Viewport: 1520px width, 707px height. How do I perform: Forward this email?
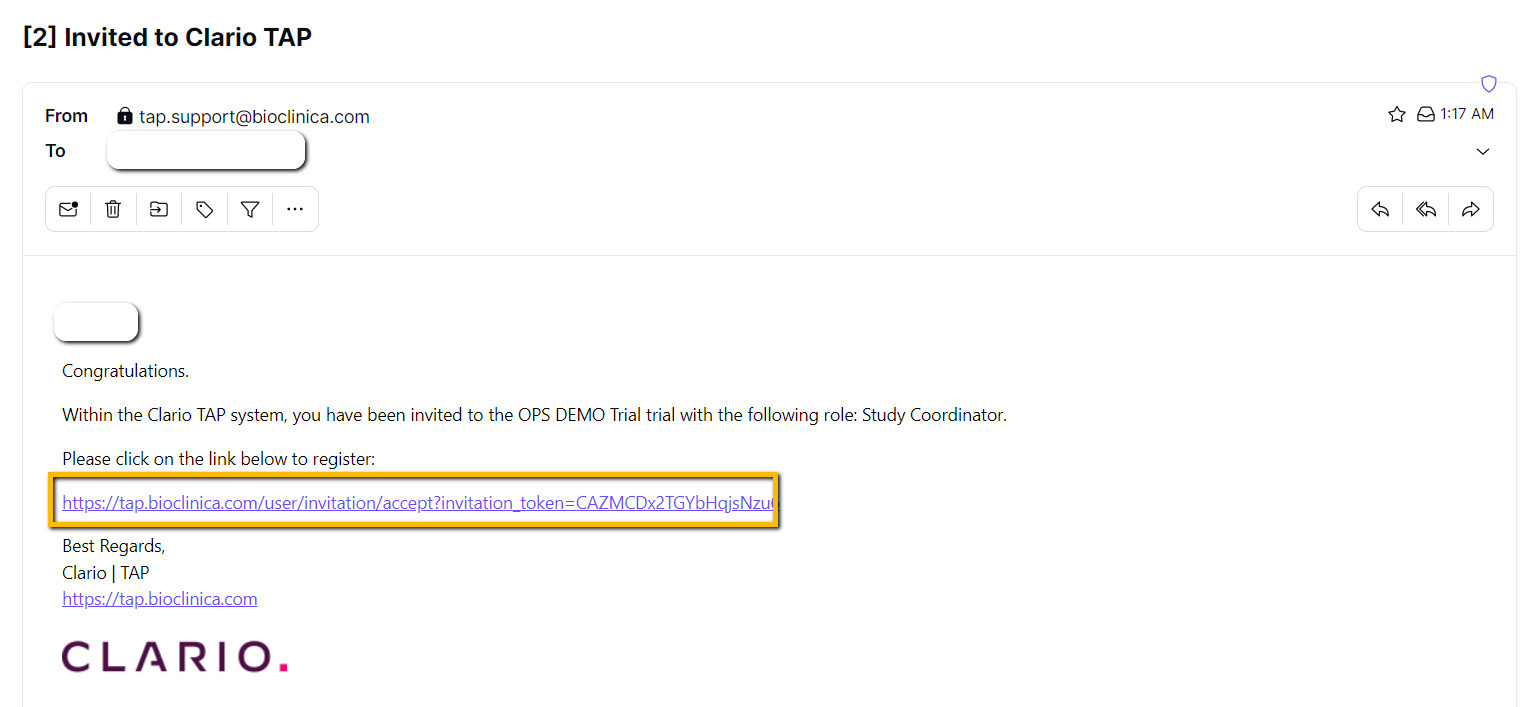click(1471, 209)
